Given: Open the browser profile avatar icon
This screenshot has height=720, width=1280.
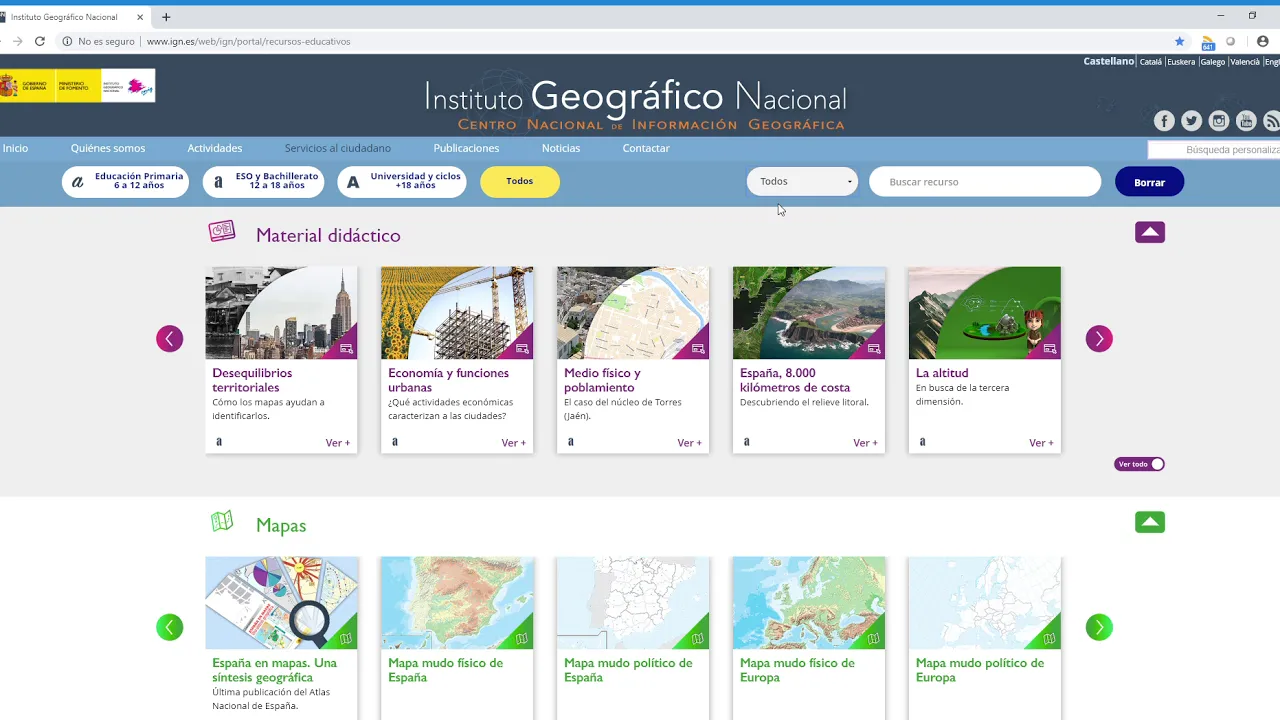Looking at the screenshot, I should [x=1262, y=41].
